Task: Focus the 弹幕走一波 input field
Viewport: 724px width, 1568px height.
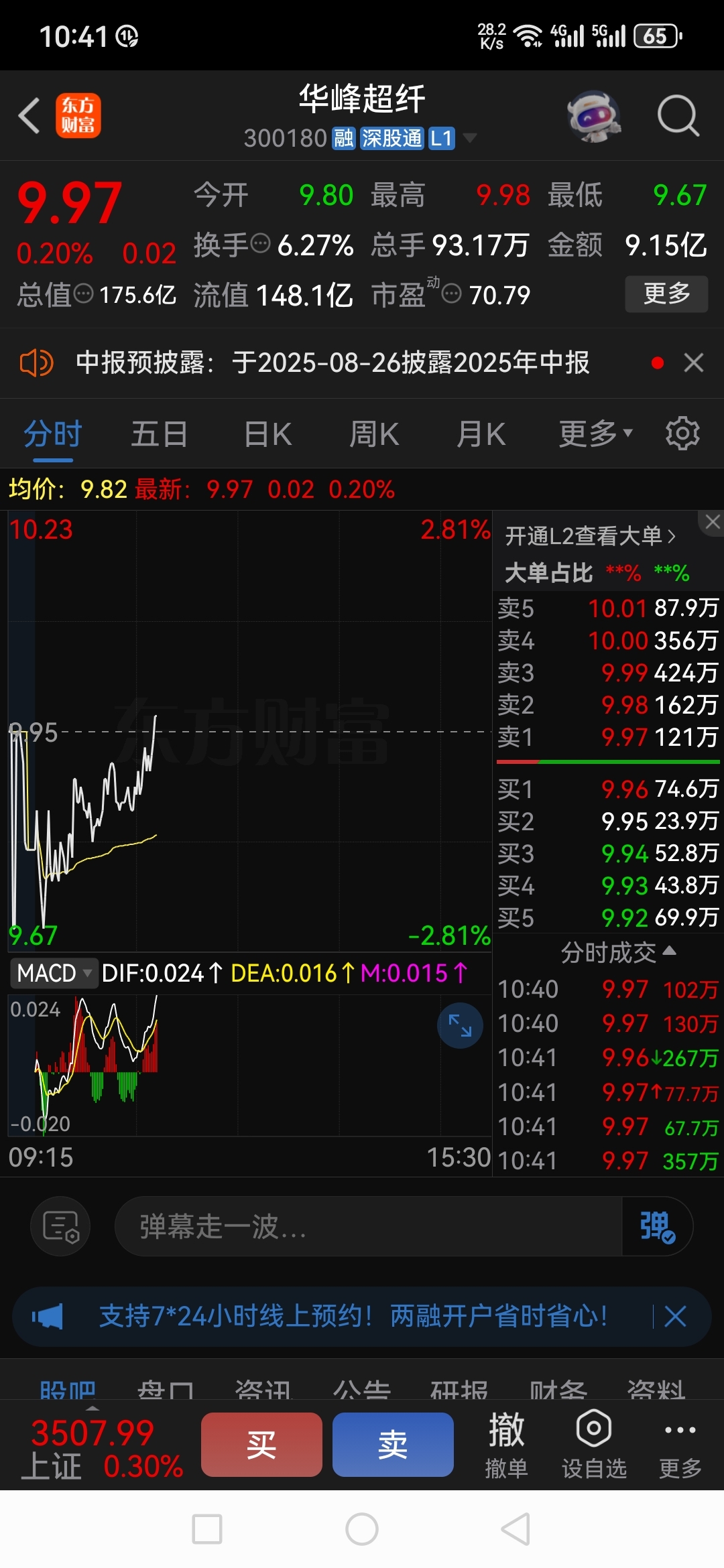Action: point(369,1226)
